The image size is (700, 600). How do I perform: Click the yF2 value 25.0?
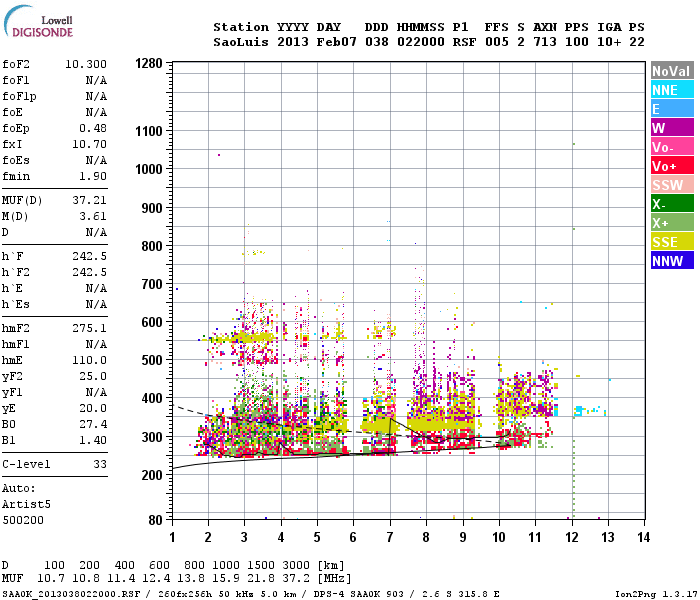point(93,376)
